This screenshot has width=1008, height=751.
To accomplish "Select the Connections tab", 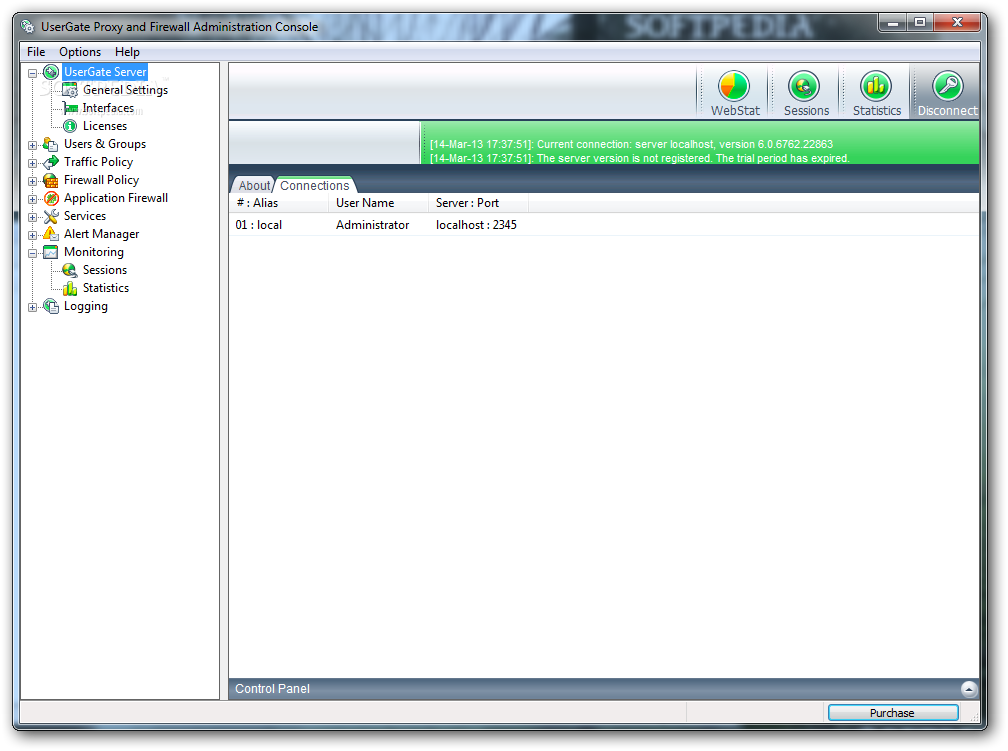I will tap(314, 185).
